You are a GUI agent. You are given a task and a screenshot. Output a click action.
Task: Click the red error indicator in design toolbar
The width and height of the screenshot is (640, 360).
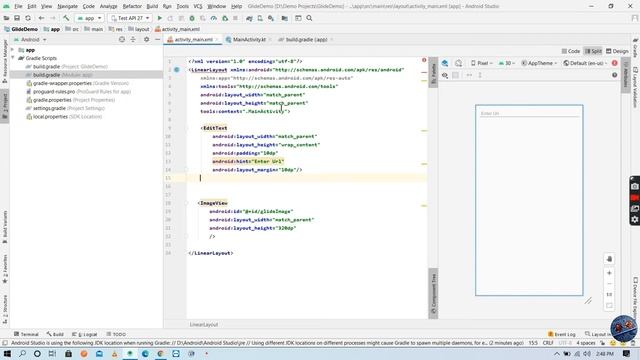pos(615,63)
